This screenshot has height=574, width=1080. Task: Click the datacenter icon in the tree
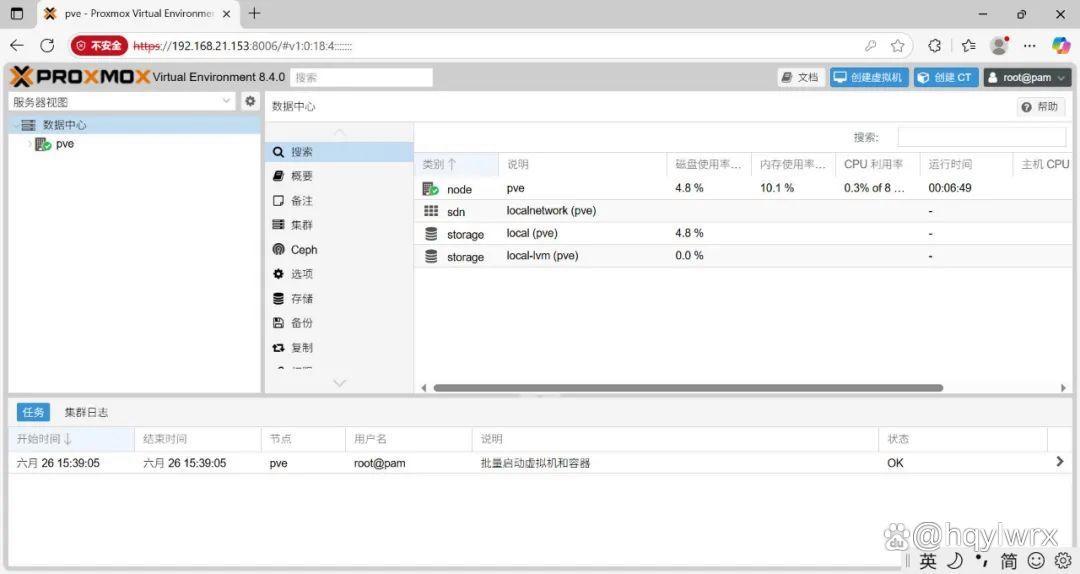28,125
